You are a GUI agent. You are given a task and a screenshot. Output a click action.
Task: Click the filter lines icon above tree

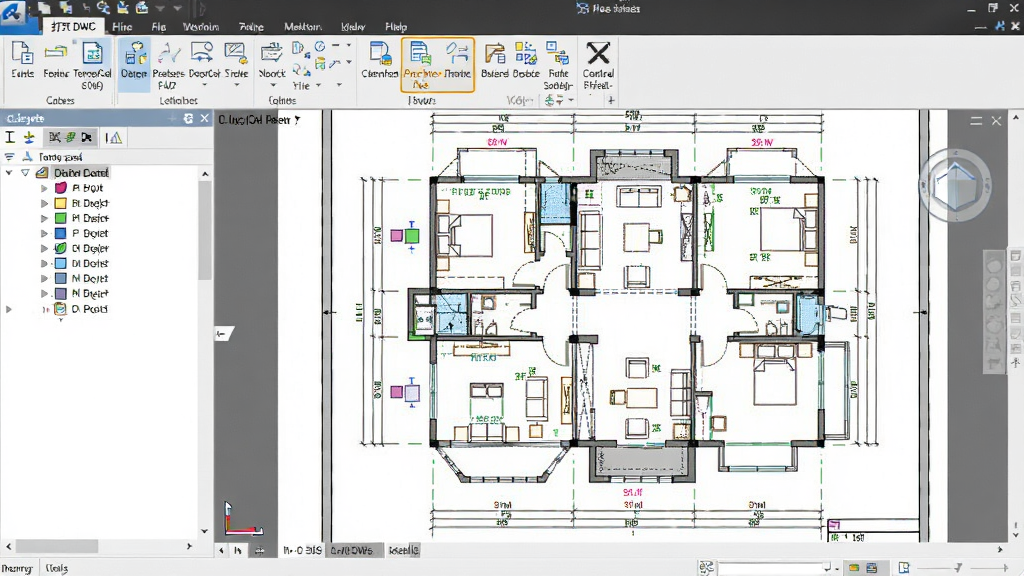[x=9, y=157]
